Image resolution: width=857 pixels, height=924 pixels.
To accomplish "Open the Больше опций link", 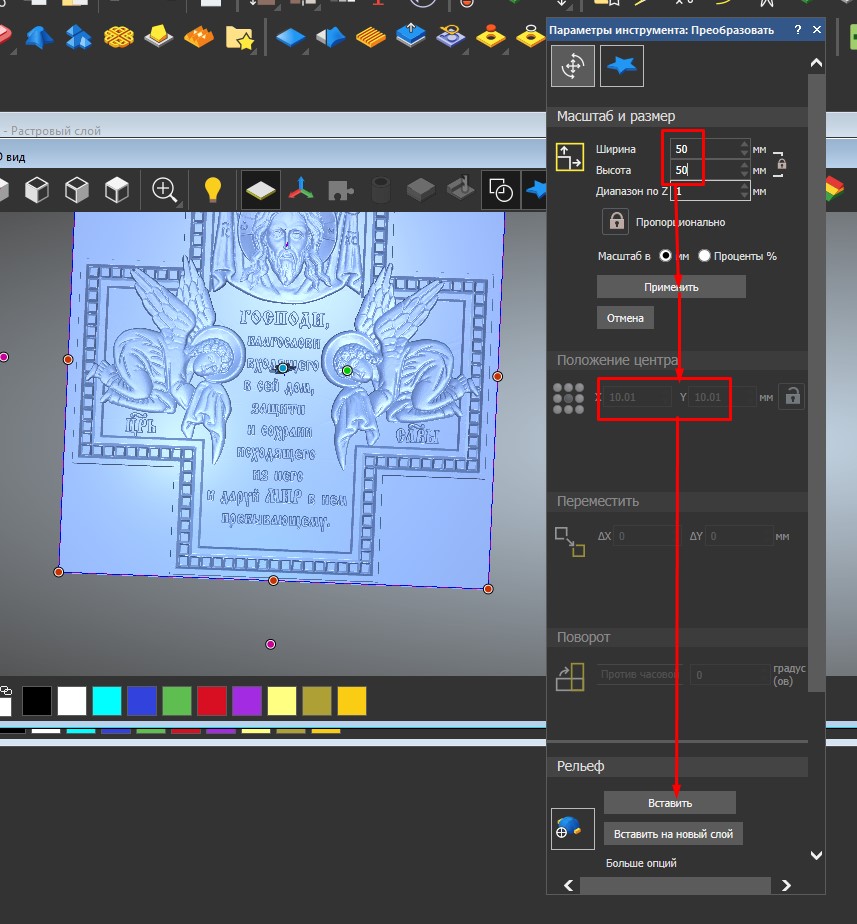I will coord(641,863).
